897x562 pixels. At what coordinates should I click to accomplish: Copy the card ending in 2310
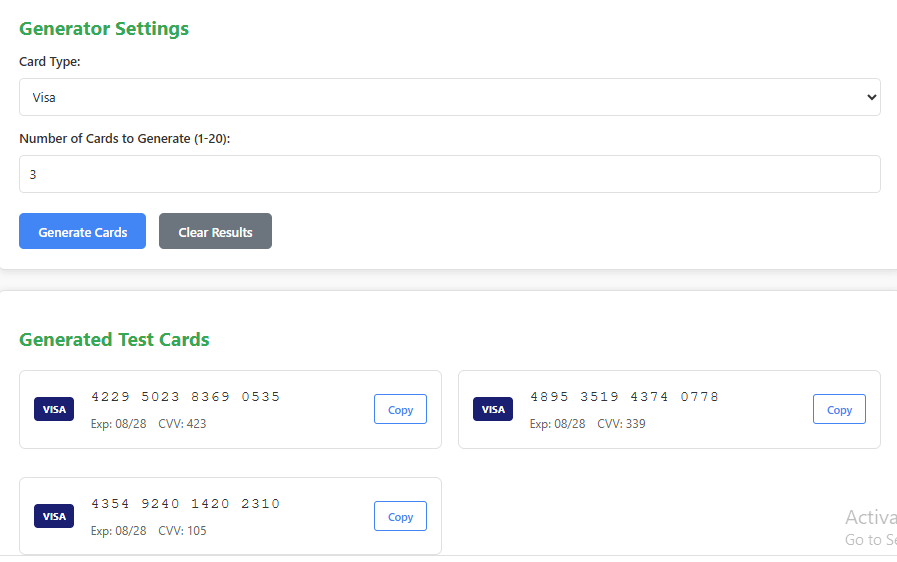coord(400,516)
